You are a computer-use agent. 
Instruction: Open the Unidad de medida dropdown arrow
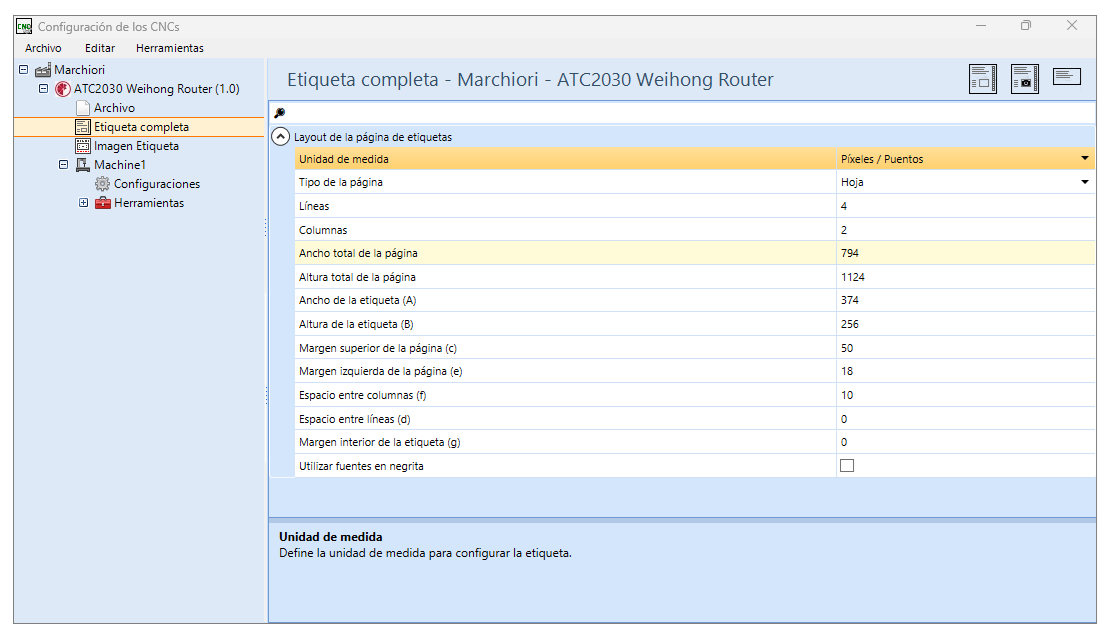tap(1084, 159)
